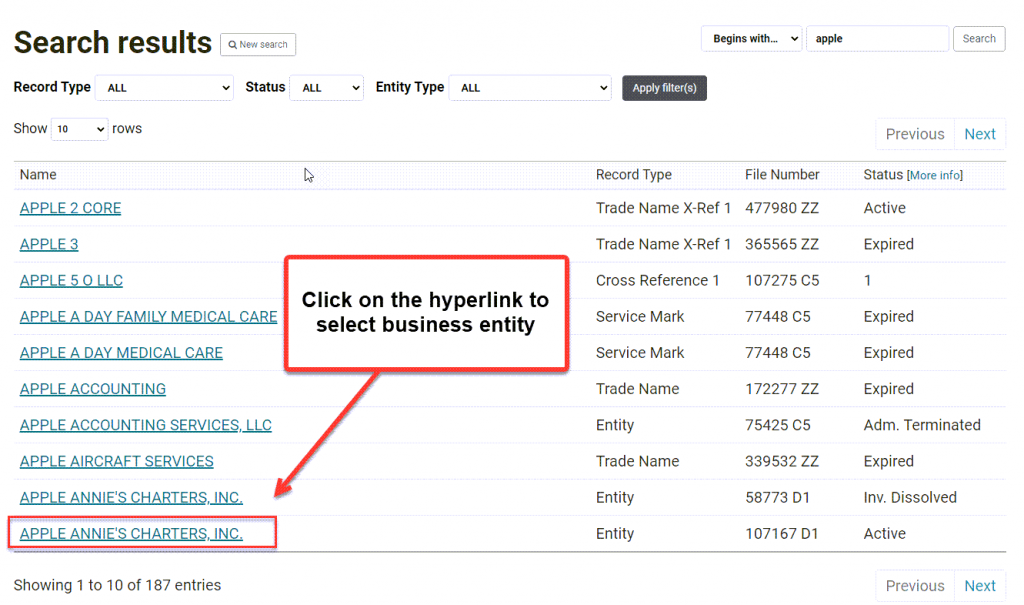This screenshot has width=1024, height=605.
Task: Click file number 58773 D1
Action: click(777, 498)
